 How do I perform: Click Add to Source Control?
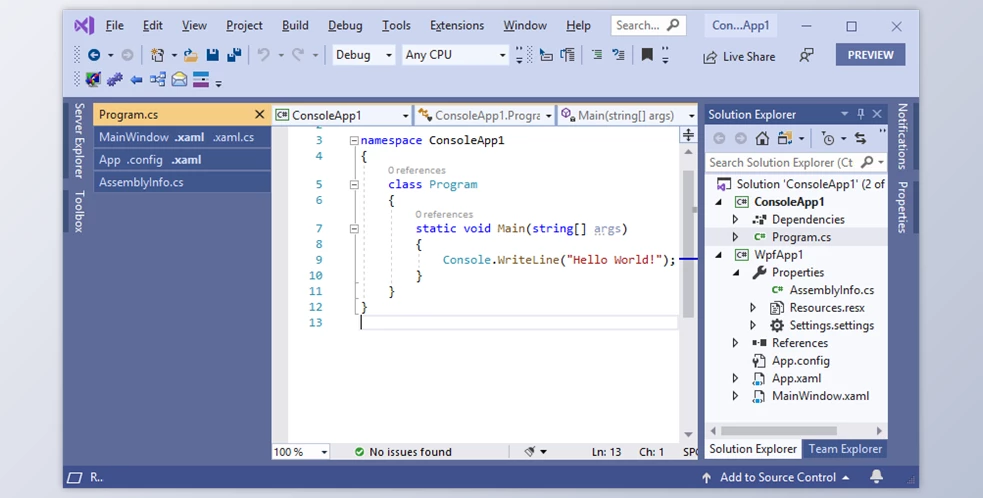pos(776,477)
